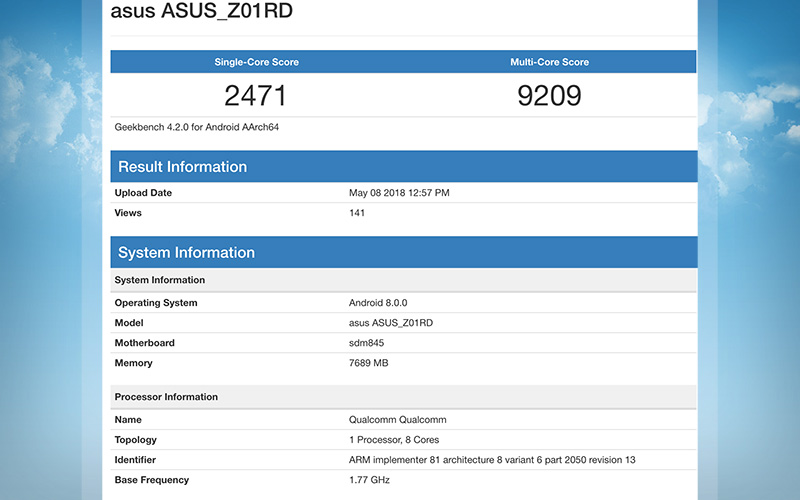
Task: Select the Single-Core Score header
Action: click(x=257, y=62)
